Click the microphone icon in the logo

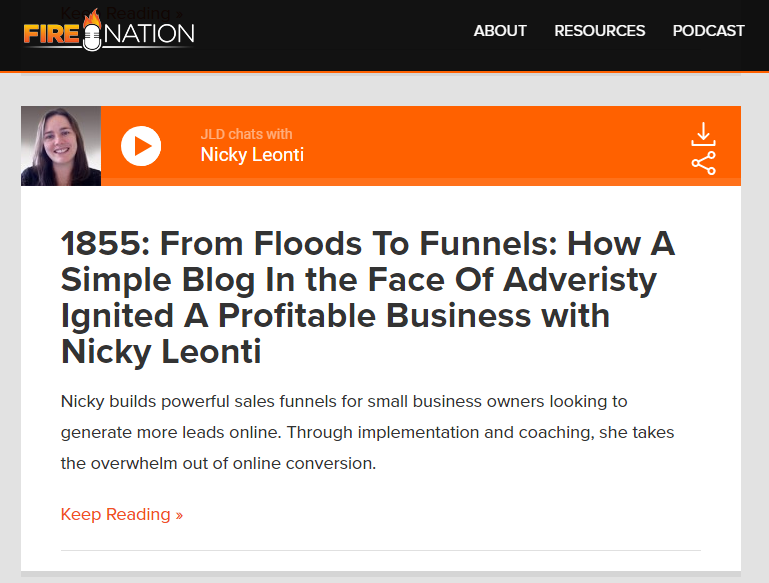click(x=92, y=37)
